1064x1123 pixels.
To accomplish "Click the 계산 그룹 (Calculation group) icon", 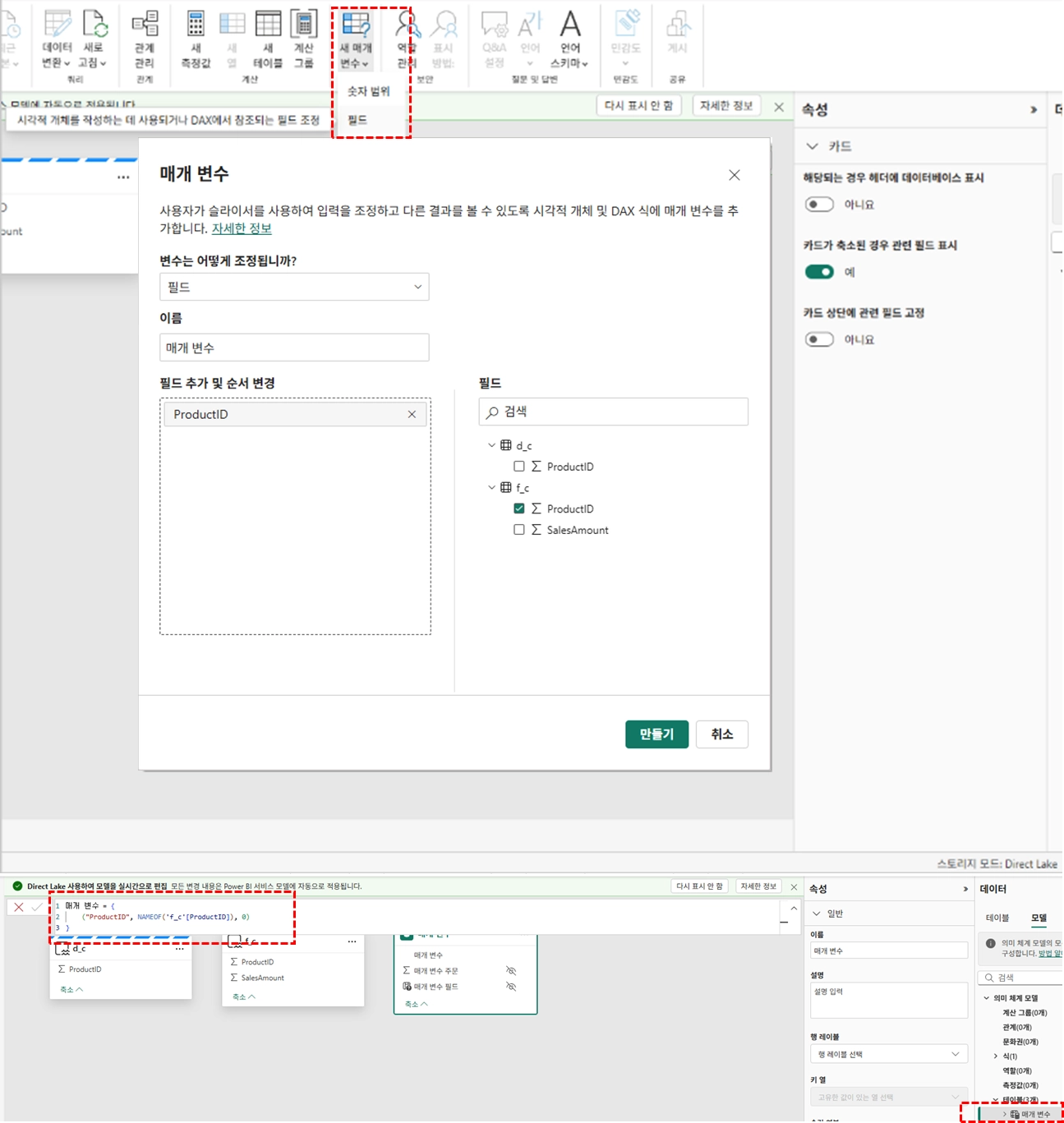I will pos(303,26).
